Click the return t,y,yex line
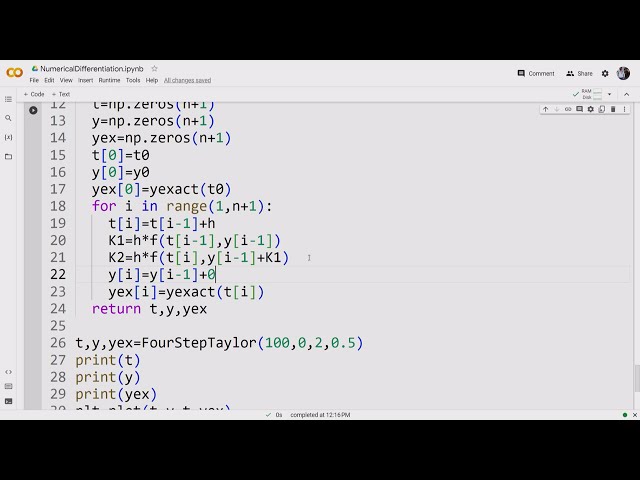 tap(149, 309)
